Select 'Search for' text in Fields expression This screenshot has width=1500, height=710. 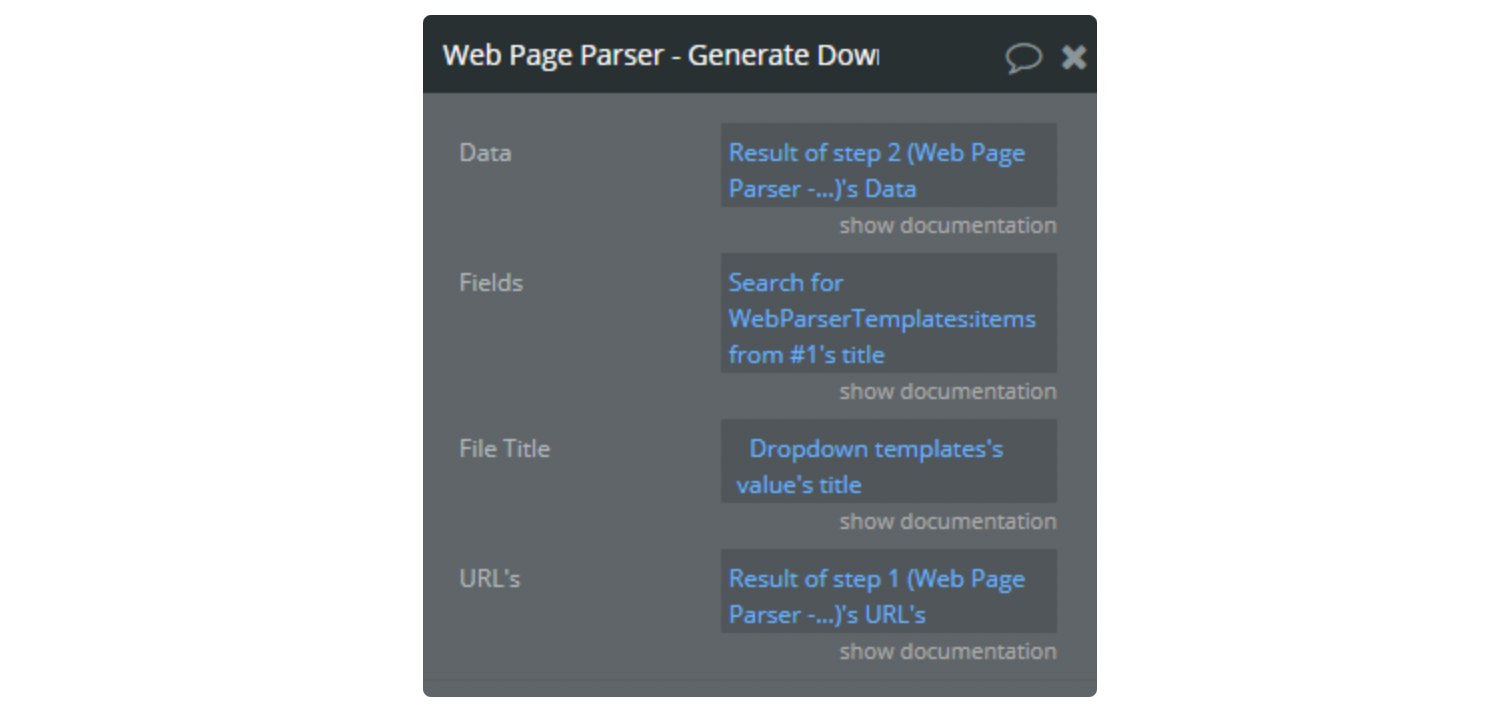pyautogui.click(x=786, y=283)
